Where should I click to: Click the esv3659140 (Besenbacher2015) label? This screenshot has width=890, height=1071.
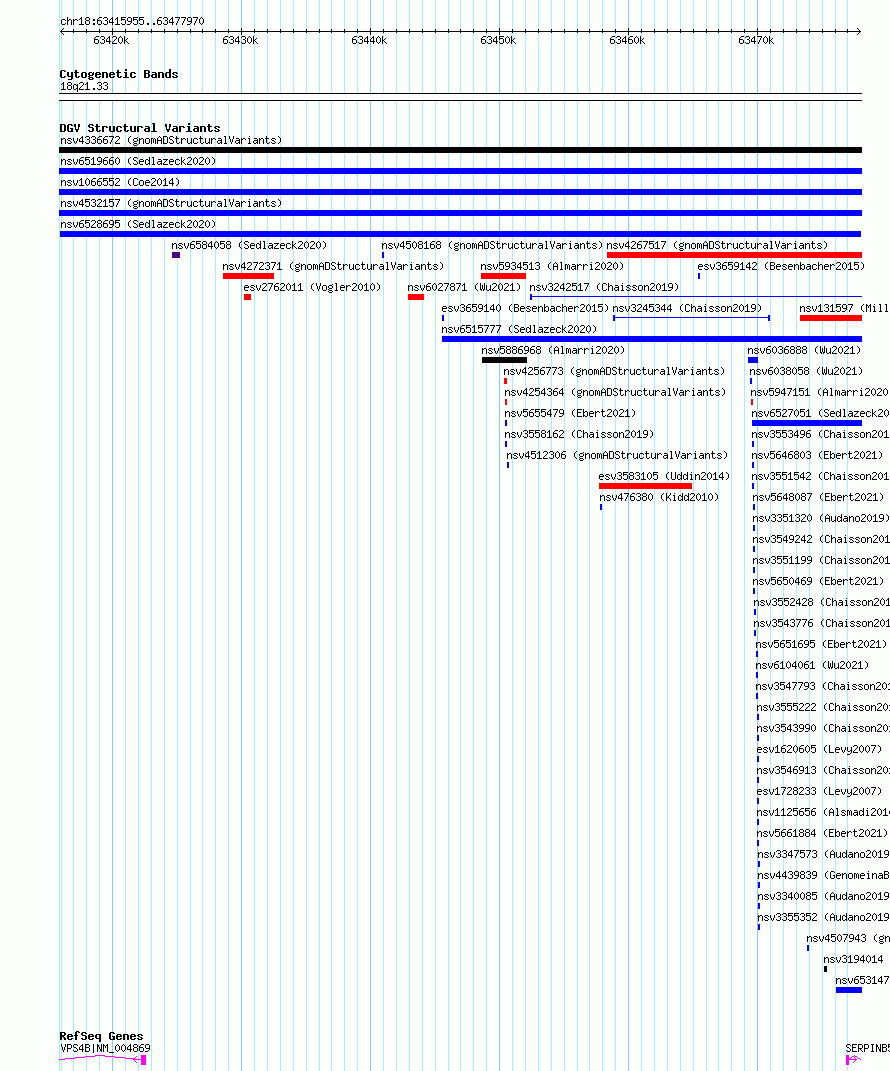pos(525,308)
